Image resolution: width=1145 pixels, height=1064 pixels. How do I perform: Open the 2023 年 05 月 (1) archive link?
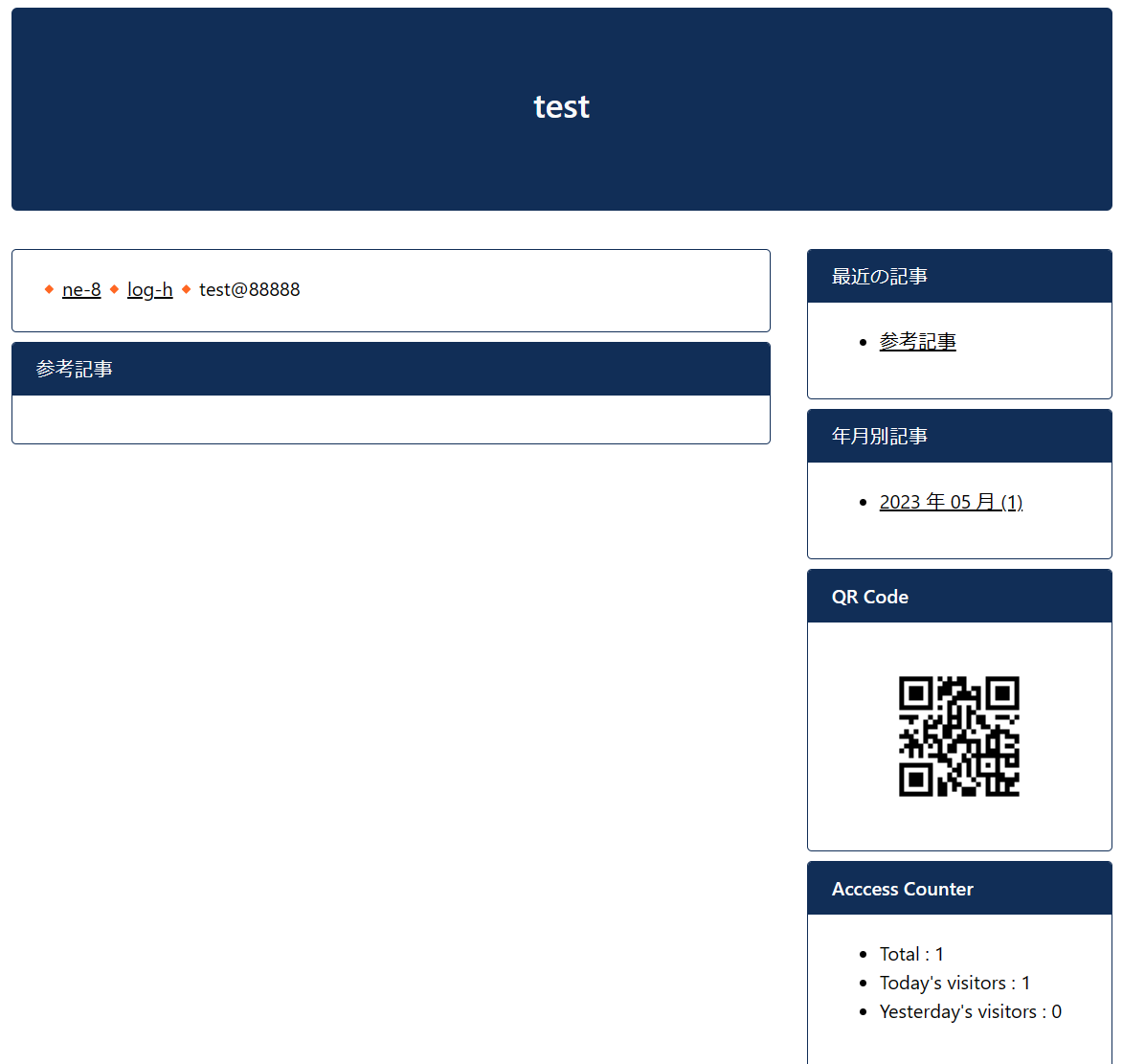pos(951,502)
